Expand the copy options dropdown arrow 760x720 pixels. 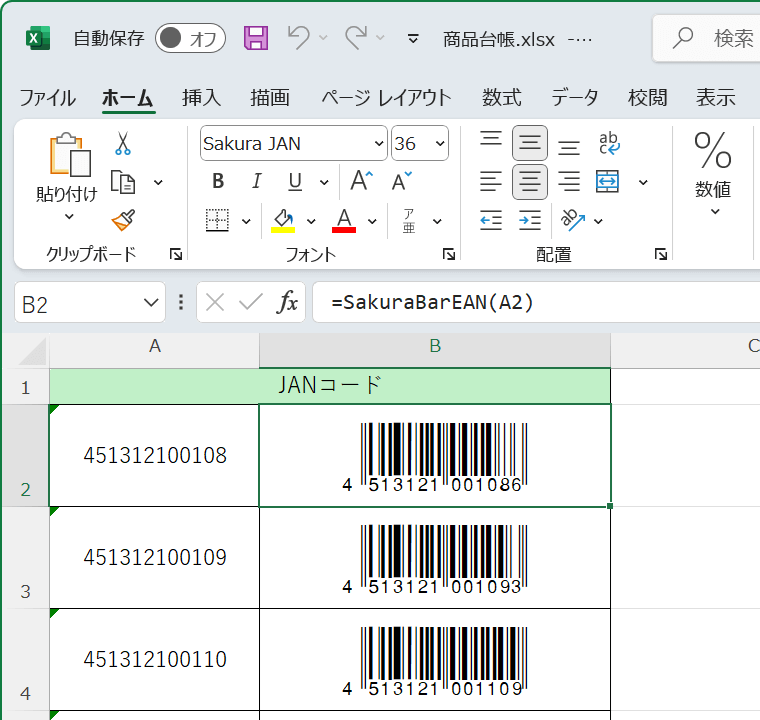click(158, 183)
